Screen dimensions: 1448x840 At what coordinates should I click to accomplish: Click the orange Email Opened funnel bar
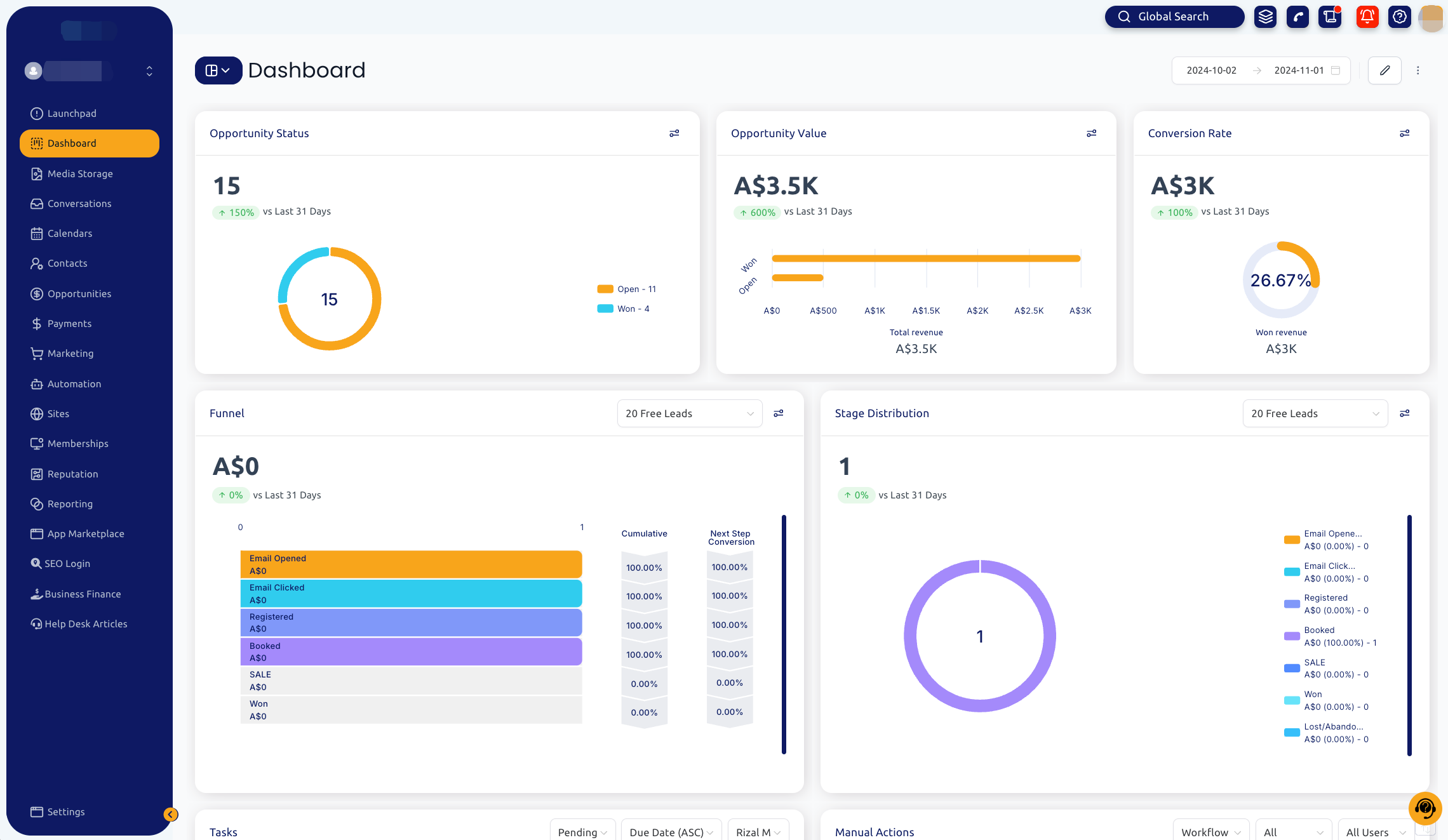click(x=410, y=564)
